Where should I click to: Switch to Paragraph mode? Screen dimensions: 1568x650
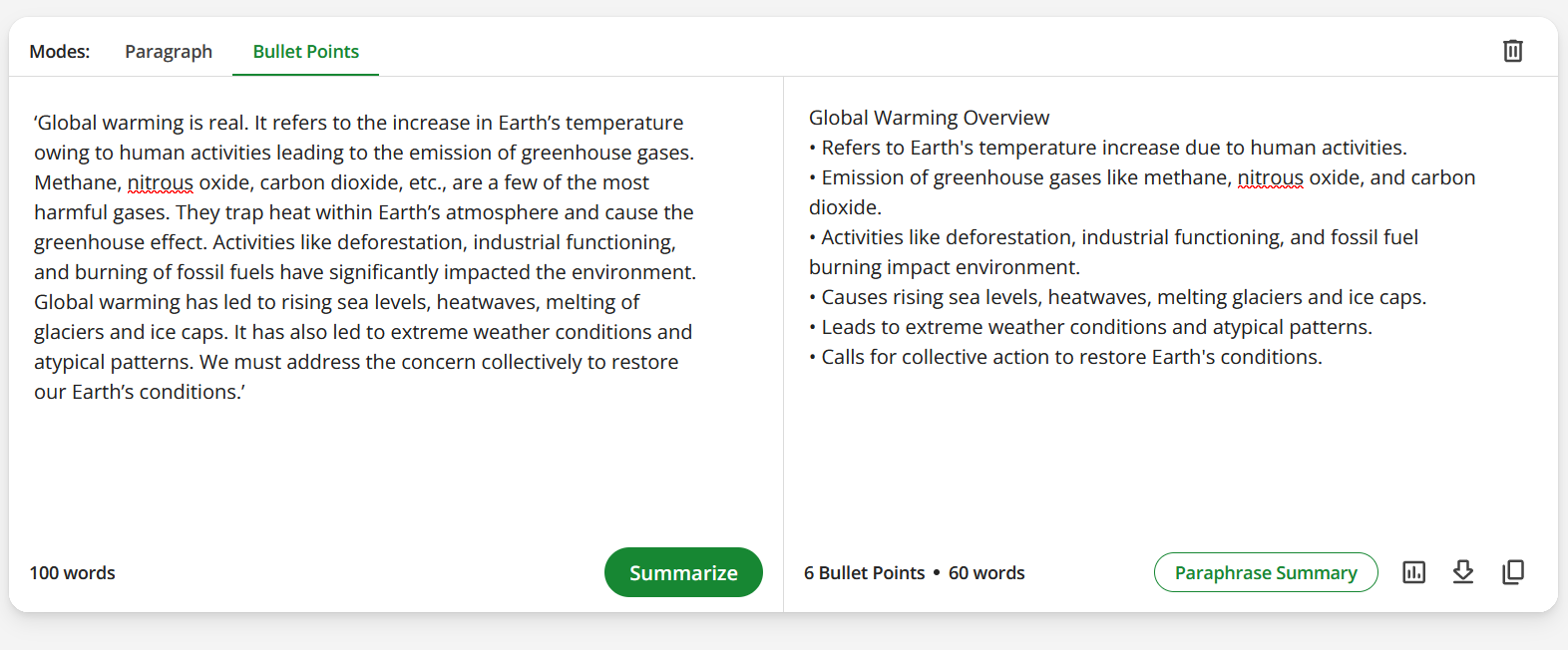coord(168,51)
